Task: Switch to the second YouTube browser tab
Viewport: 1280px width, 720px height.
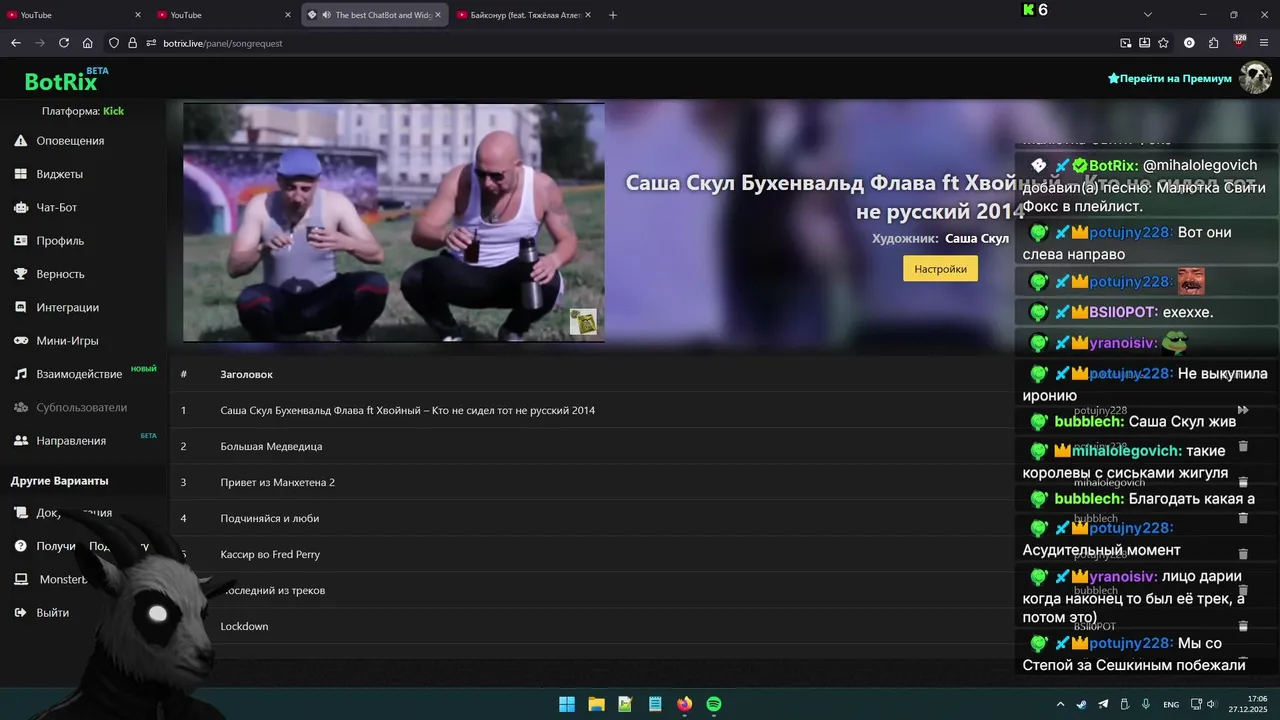Action: tap(220, 15)
